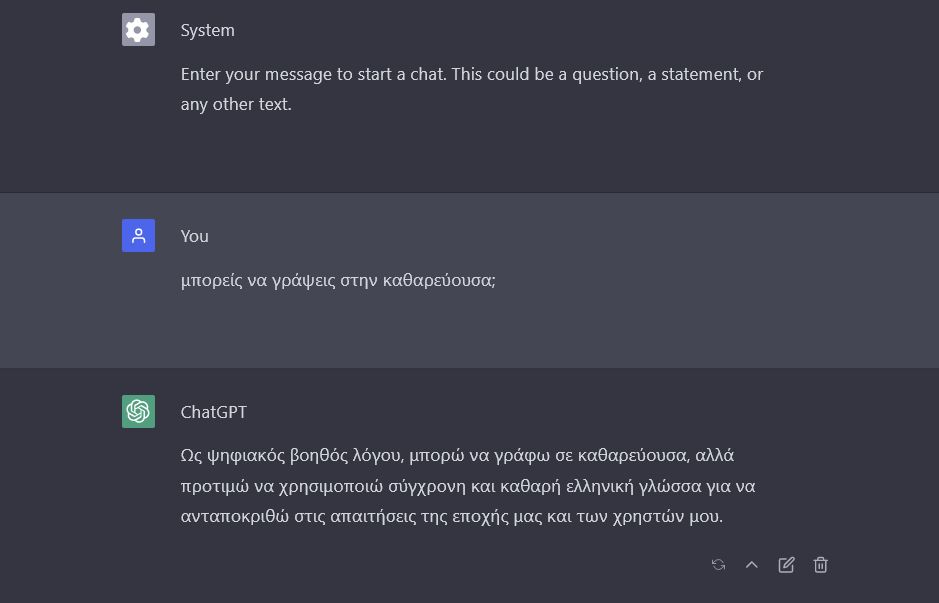Viewport: 939px width, 603px height.
Task: Click the regenerate response refresh icon
Action: [x=718, y=565]
